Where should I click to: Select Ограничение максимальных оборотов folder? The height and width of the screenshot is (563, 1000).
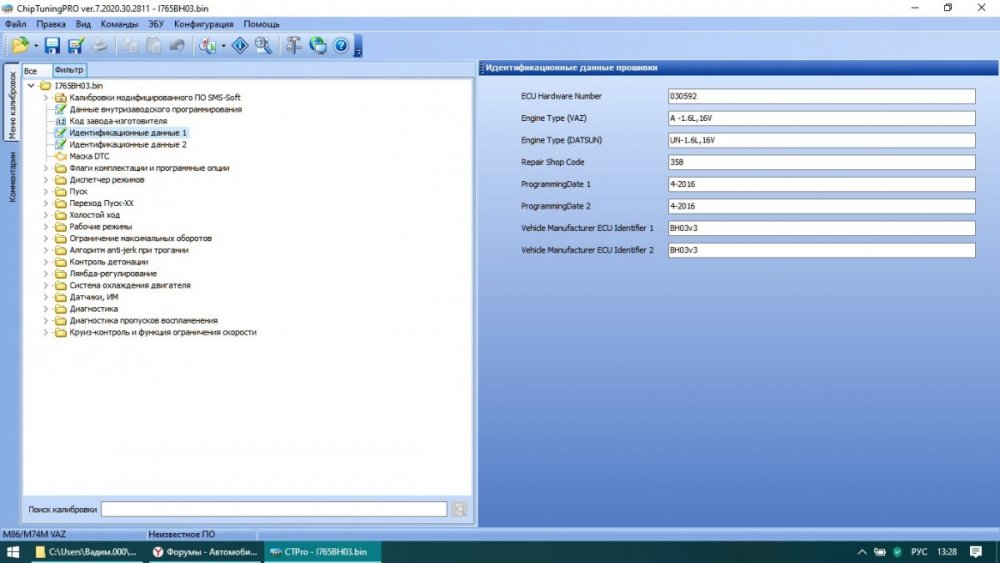(140, 238)
